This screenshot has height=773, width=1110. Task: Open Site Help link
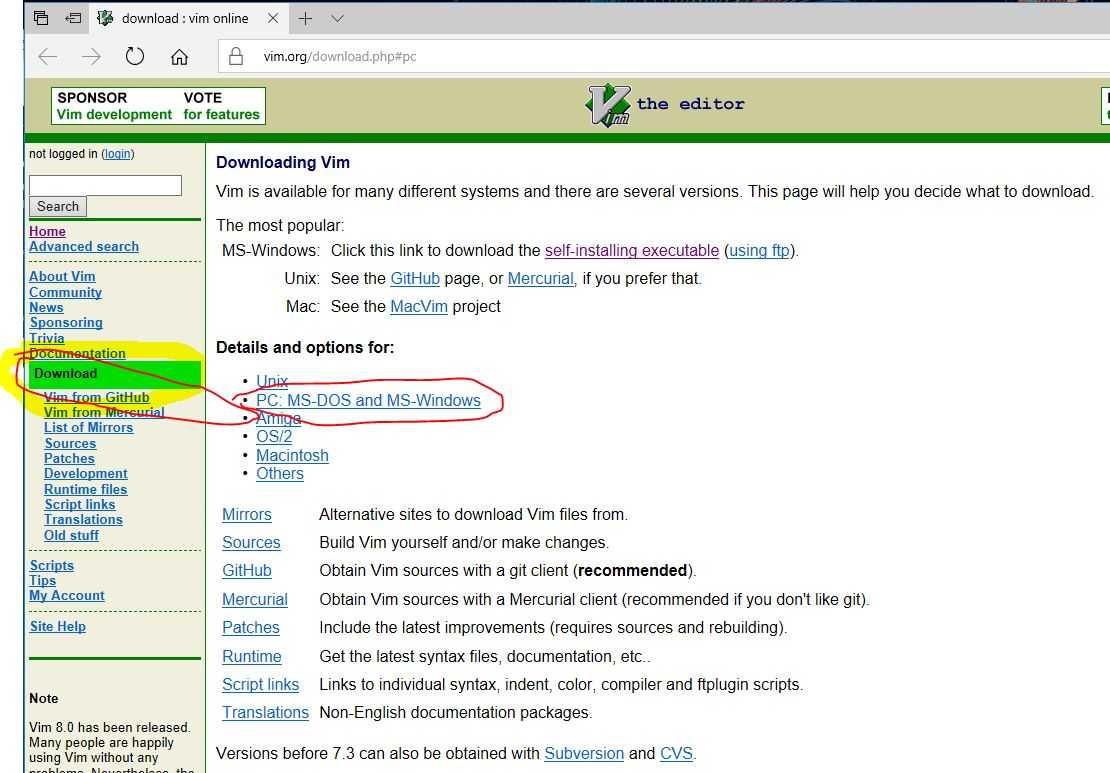(x=58, y=626)
